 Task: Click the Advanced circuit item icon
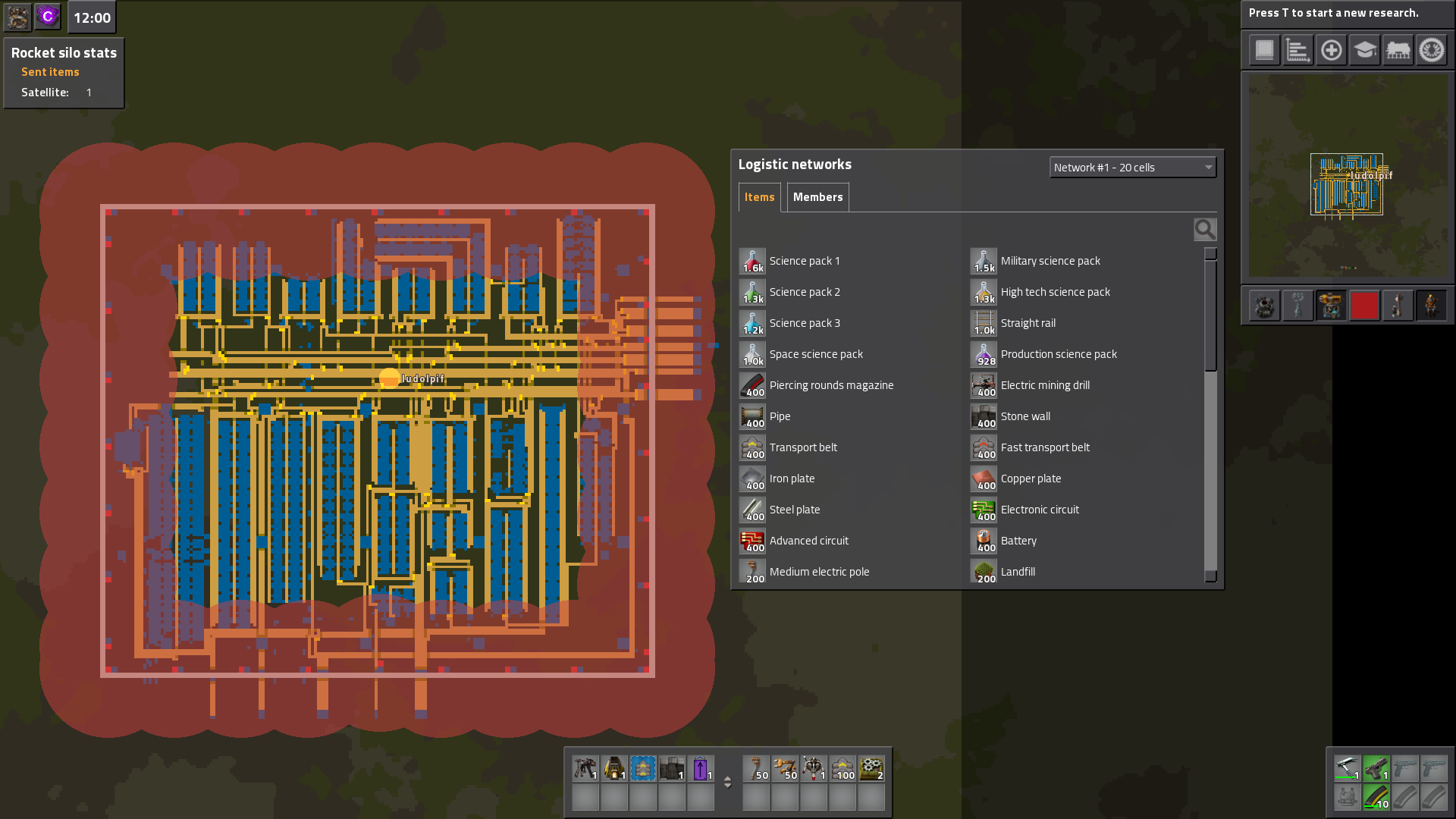point(752,541)
